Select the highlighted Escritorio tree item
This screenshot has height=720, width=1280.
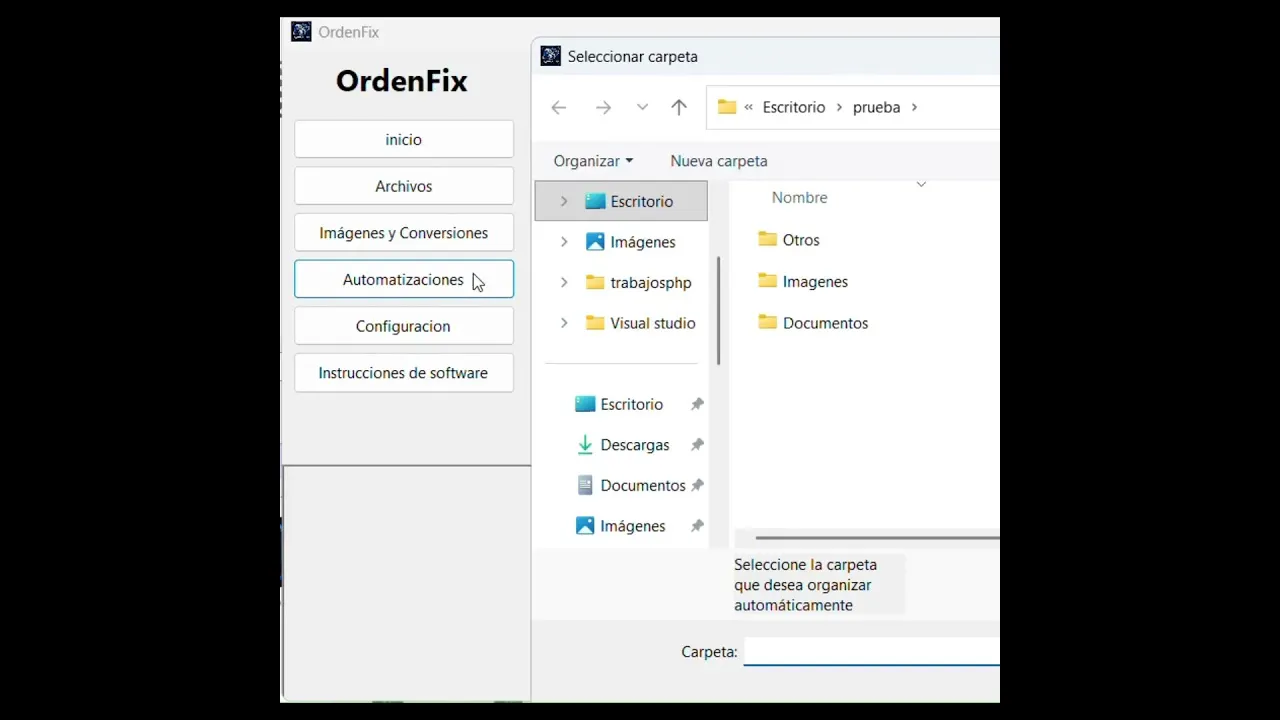click(x=621, y=201)
